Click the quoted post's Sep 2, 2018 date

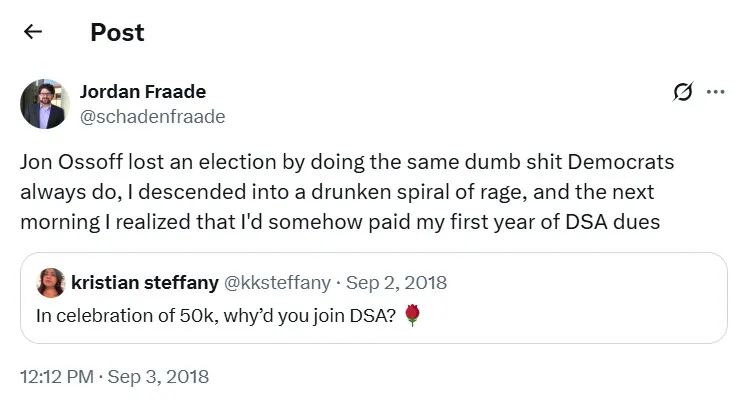[396, 283]
